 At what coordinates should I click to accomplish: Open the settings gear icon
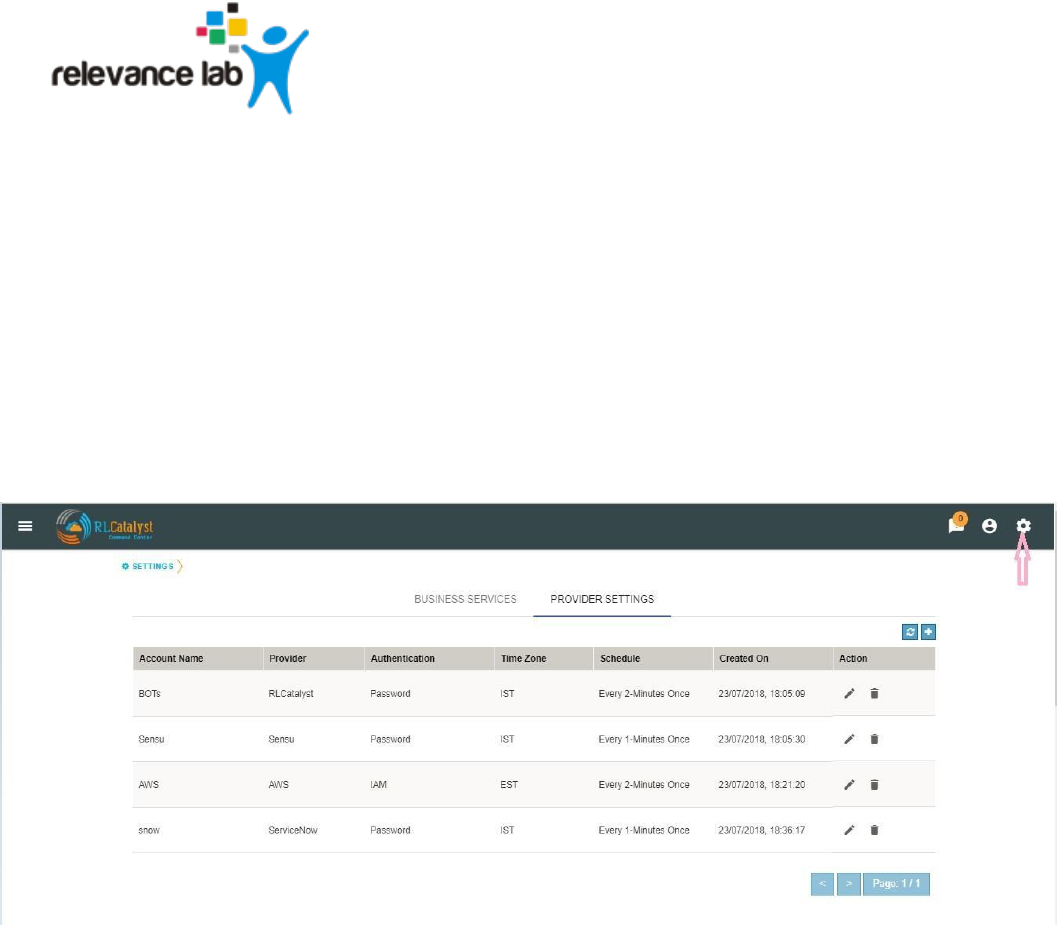(1023, 525)
